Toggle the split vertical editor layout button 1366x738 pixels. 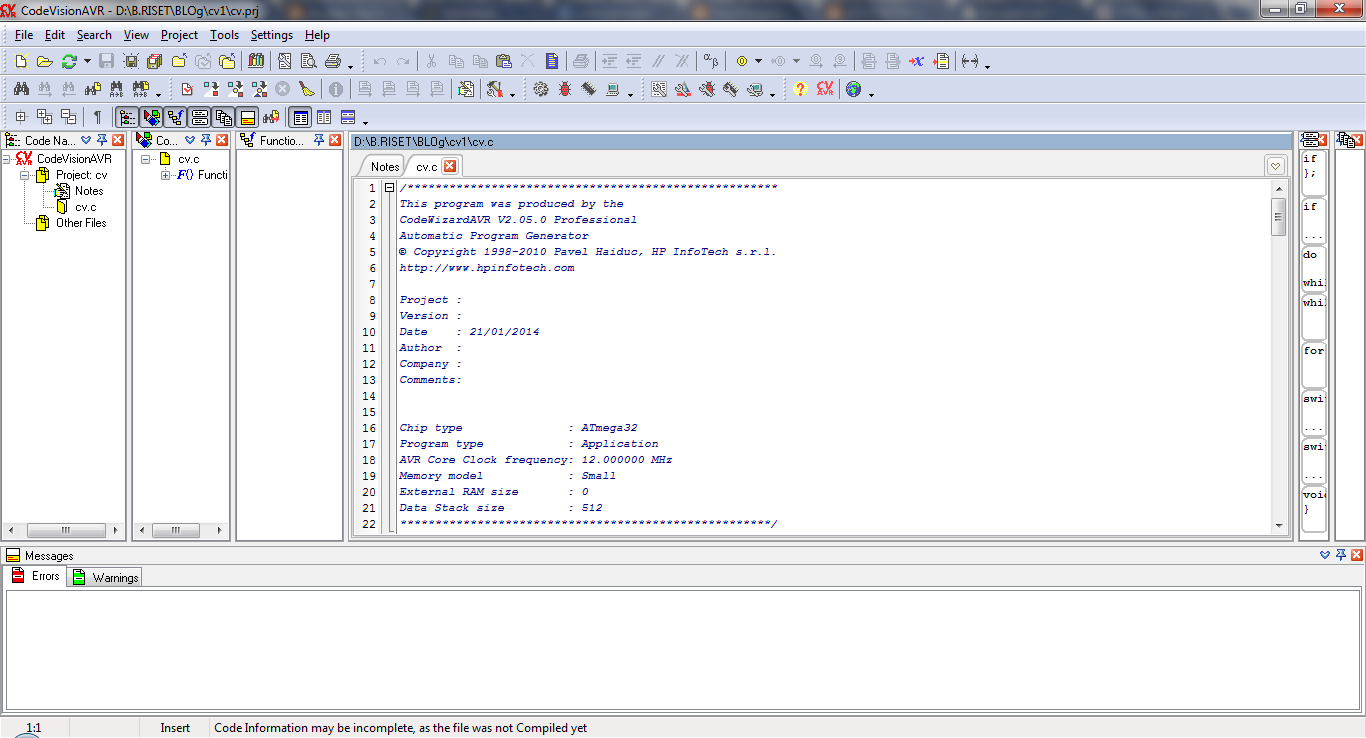click(x=324, y=116)
